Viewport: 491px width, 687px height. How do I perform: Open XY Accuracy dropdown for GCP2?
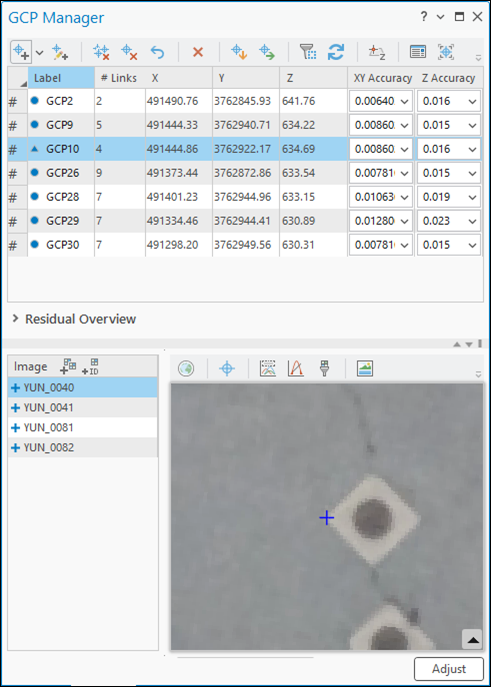coord(404,102)
